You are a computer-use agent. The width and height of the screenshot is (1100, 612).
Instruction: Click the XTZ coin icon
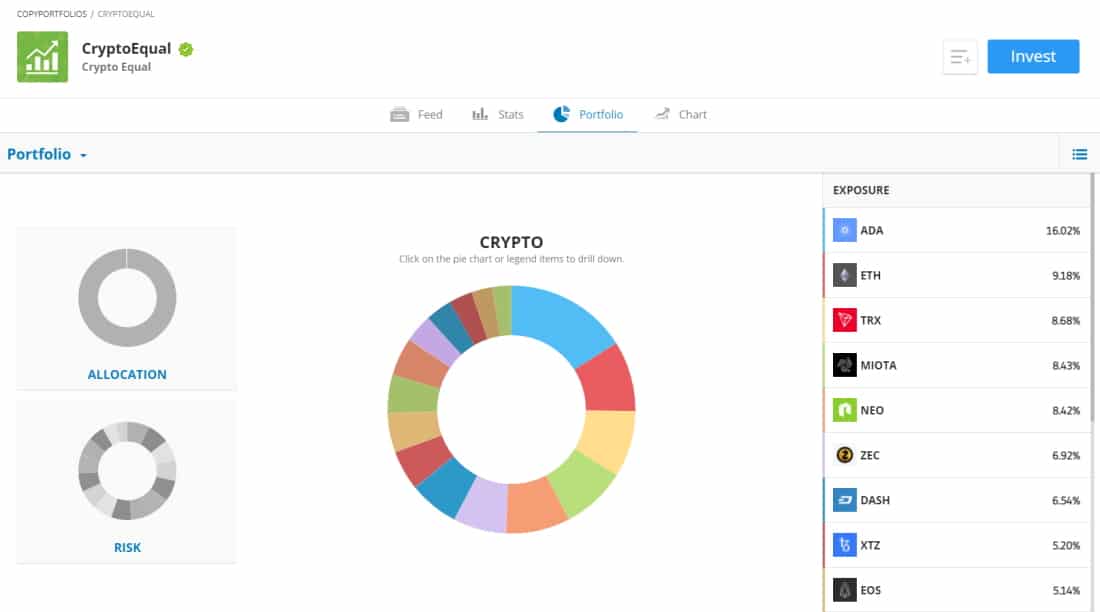pos(845,545)
